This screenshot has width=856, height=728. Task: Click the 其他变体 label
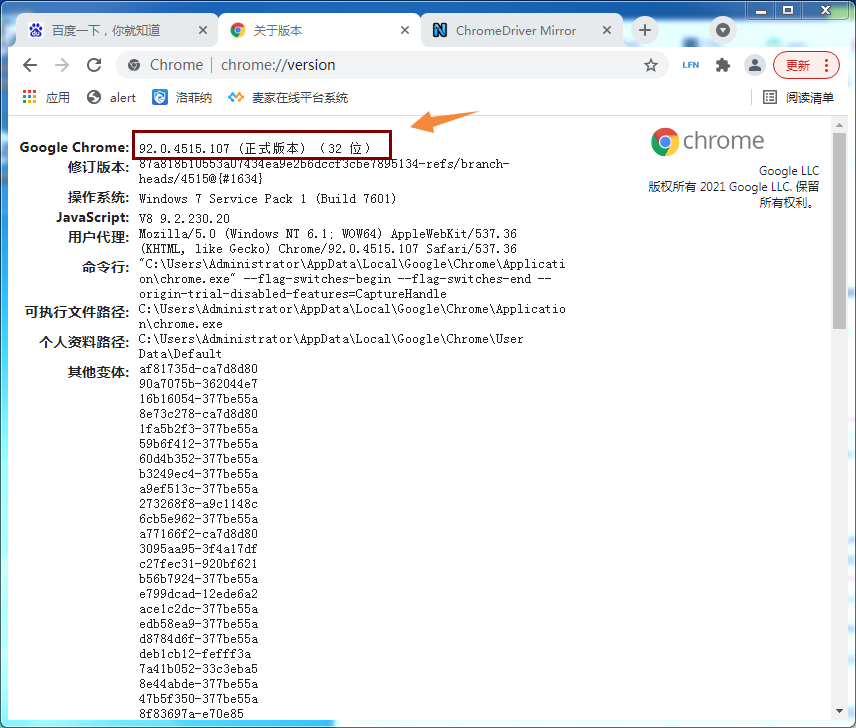tap(98, 372)
